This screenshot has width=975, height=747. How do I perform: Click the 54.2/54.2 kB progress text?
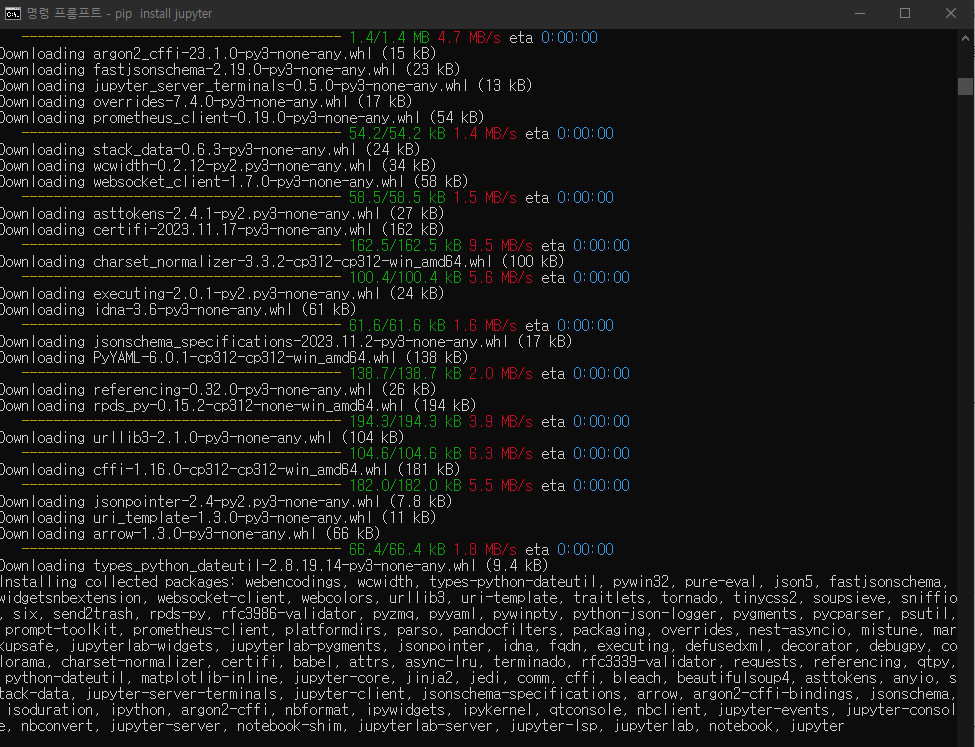click(397, 134)
